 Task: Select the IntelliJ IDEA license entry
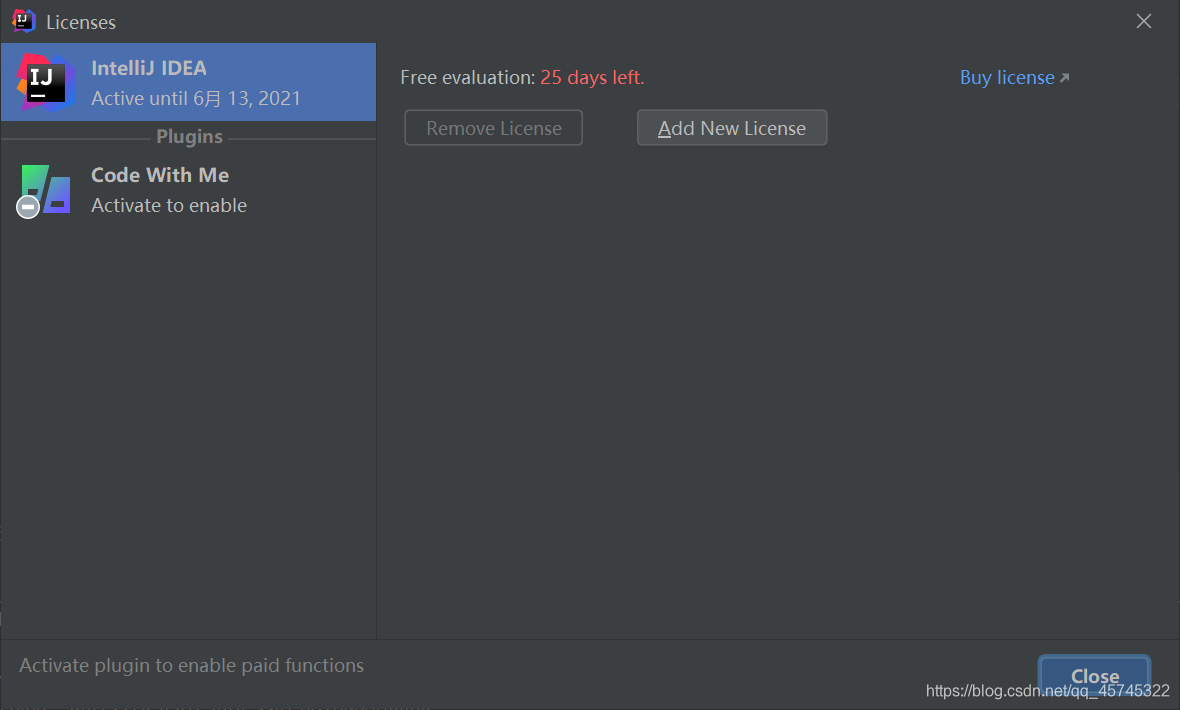pos(188,82)
